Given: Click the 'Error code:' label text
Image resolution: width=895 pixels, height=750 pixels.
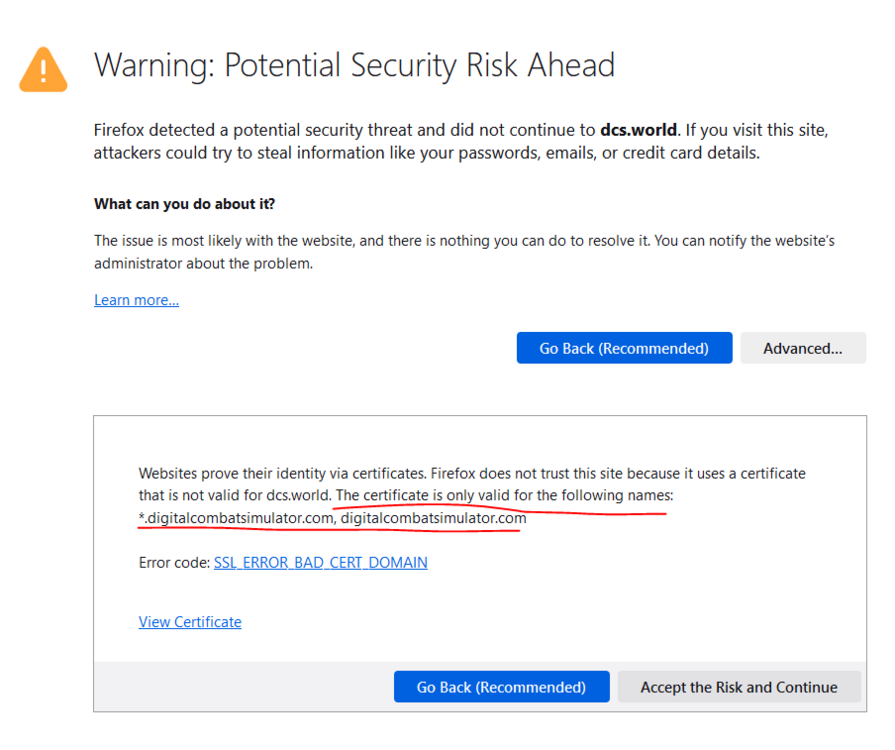Looking at the screenshot, I should tap(174, 563).
